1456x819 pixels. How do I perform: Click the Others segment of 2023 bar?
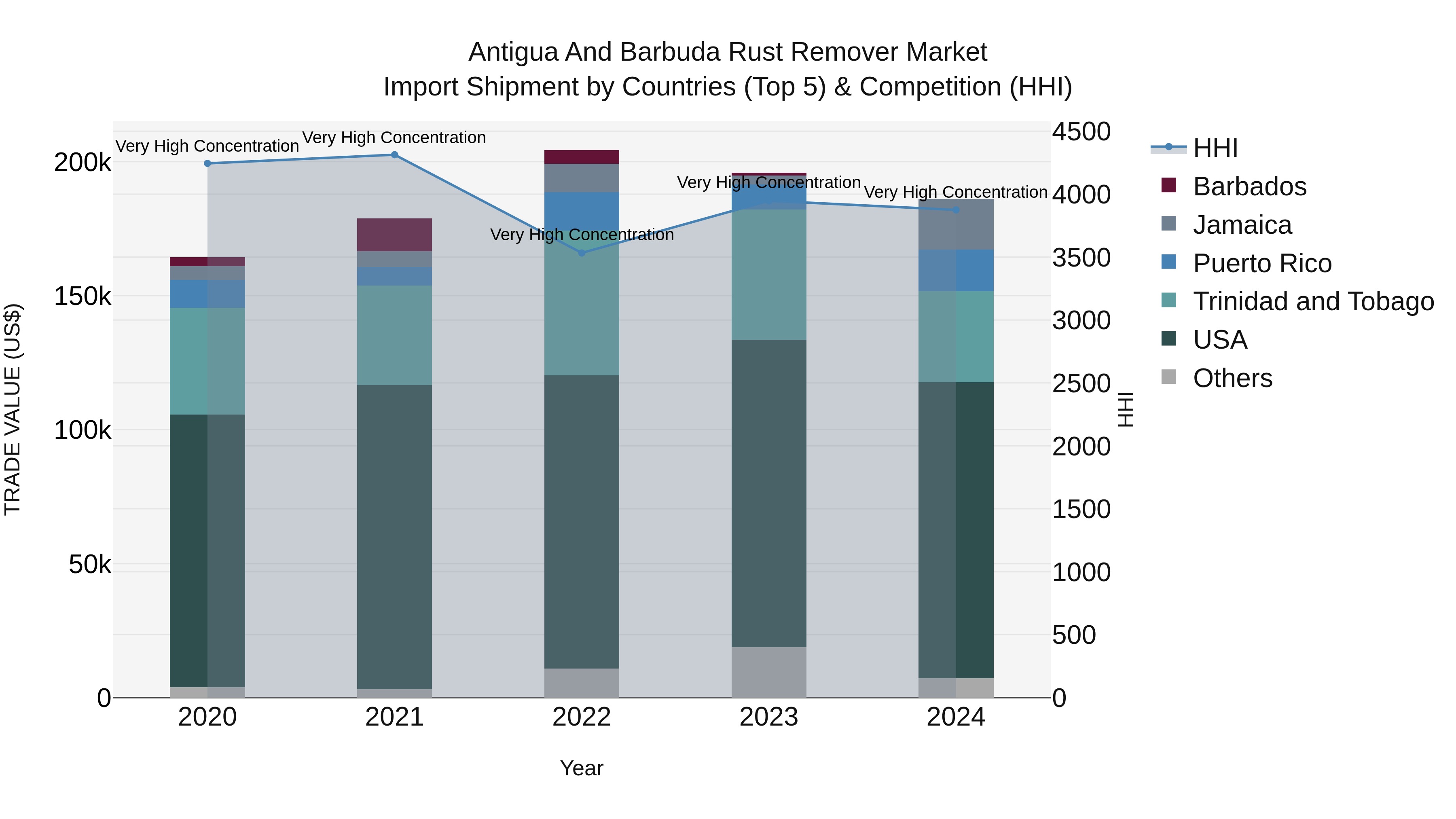point(769,672)
